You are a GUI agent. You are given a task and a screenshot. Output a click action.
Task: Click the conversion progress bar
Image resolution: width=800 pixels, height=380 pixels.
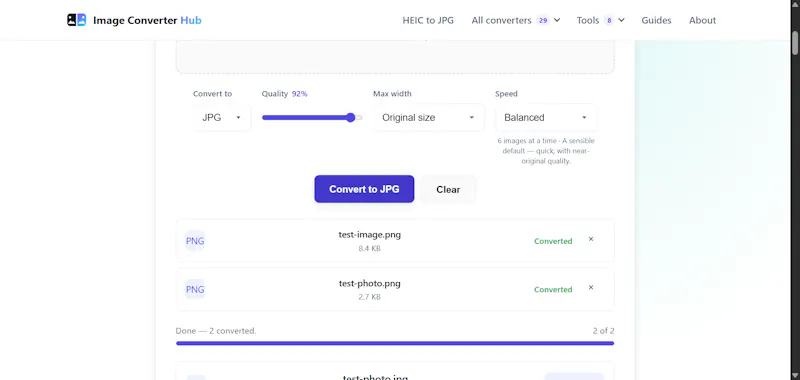point(395,343)
